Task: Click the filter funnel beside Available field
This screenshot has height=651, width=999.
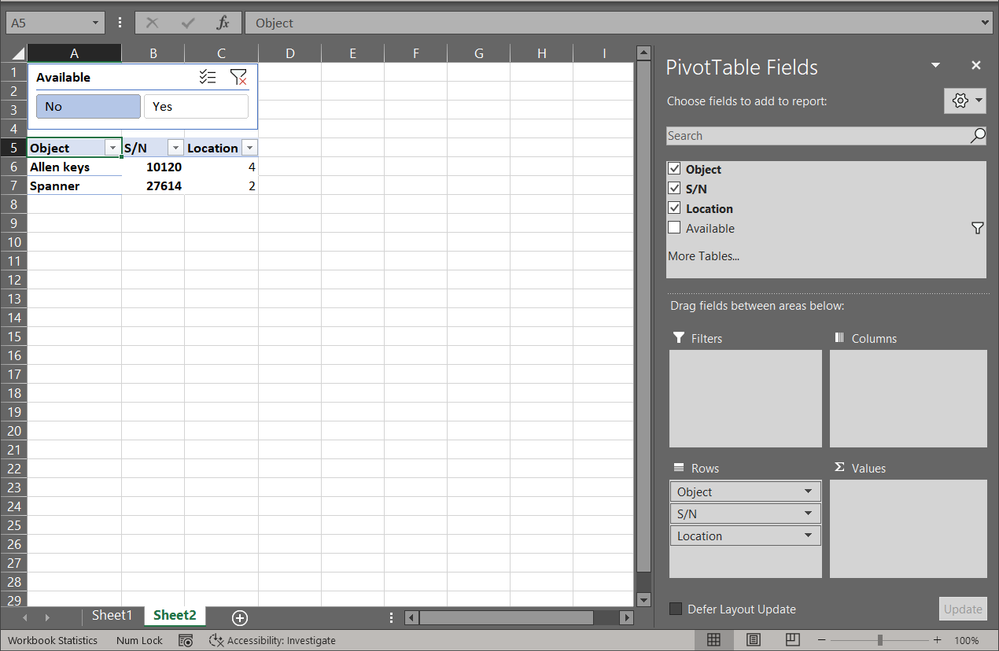Action: [x=977, y=228]
